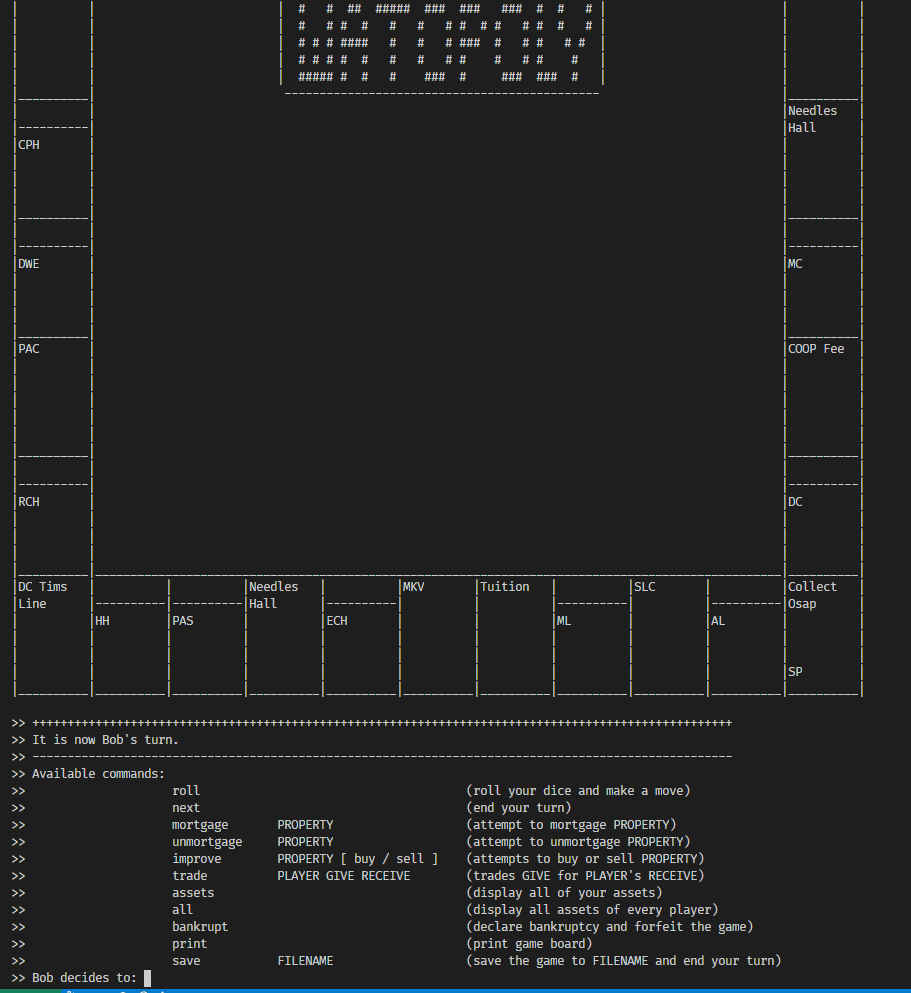This screenshot has height=993, width=911.
Task: Click PROPERTY argument in the mortgage row
Action: tap(305, 825)
